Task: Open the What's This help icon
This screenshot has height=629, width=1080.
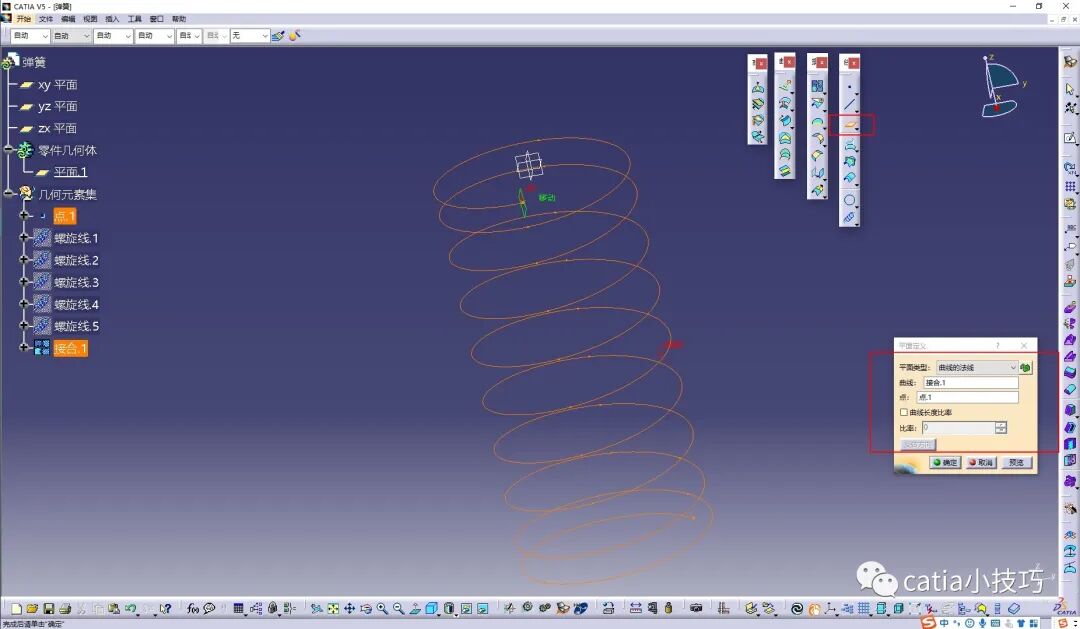Action: coord(165,608)
